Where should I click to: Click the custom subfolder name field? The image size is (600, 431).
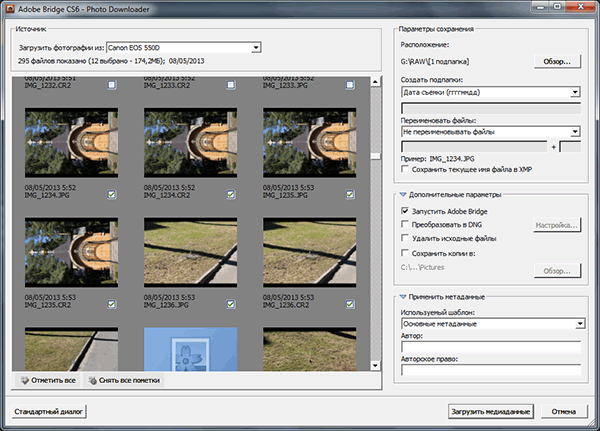pyautogui.click(x=491, y=108)
